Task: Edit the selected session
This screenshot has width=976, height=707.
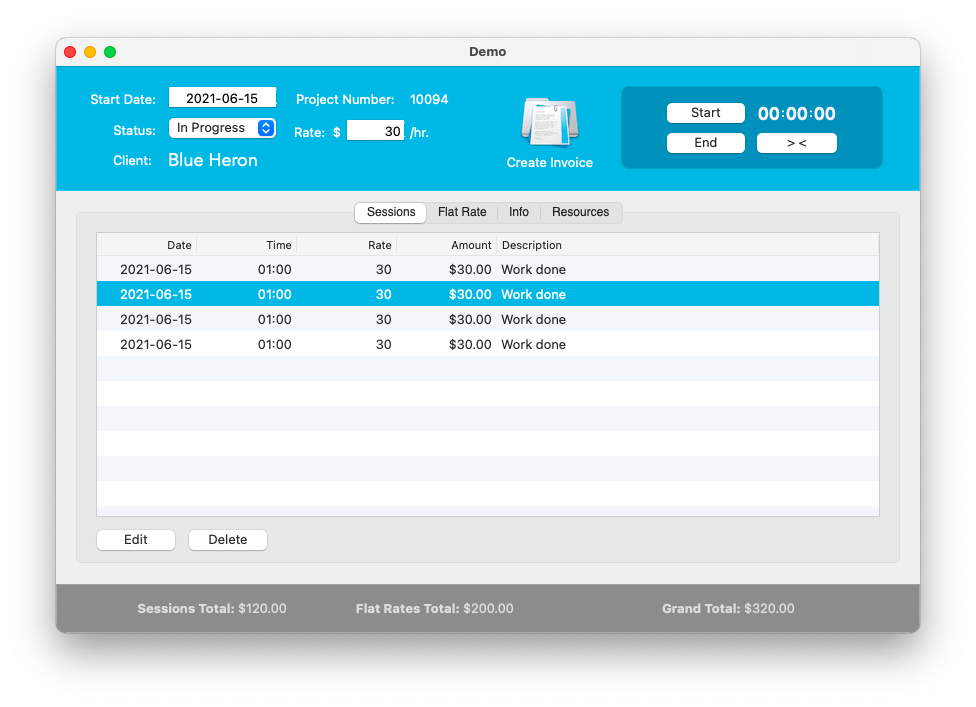Action: pyautogui.click(x=136, y=540)
